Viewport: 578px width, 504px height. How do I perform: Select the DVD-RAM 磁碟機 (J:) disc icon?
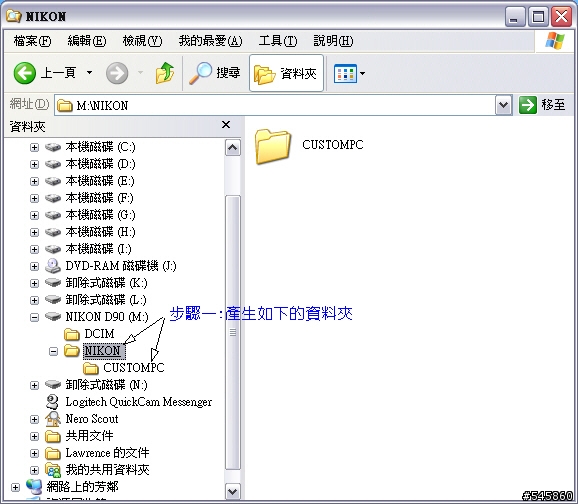click(x=53, y=265)
